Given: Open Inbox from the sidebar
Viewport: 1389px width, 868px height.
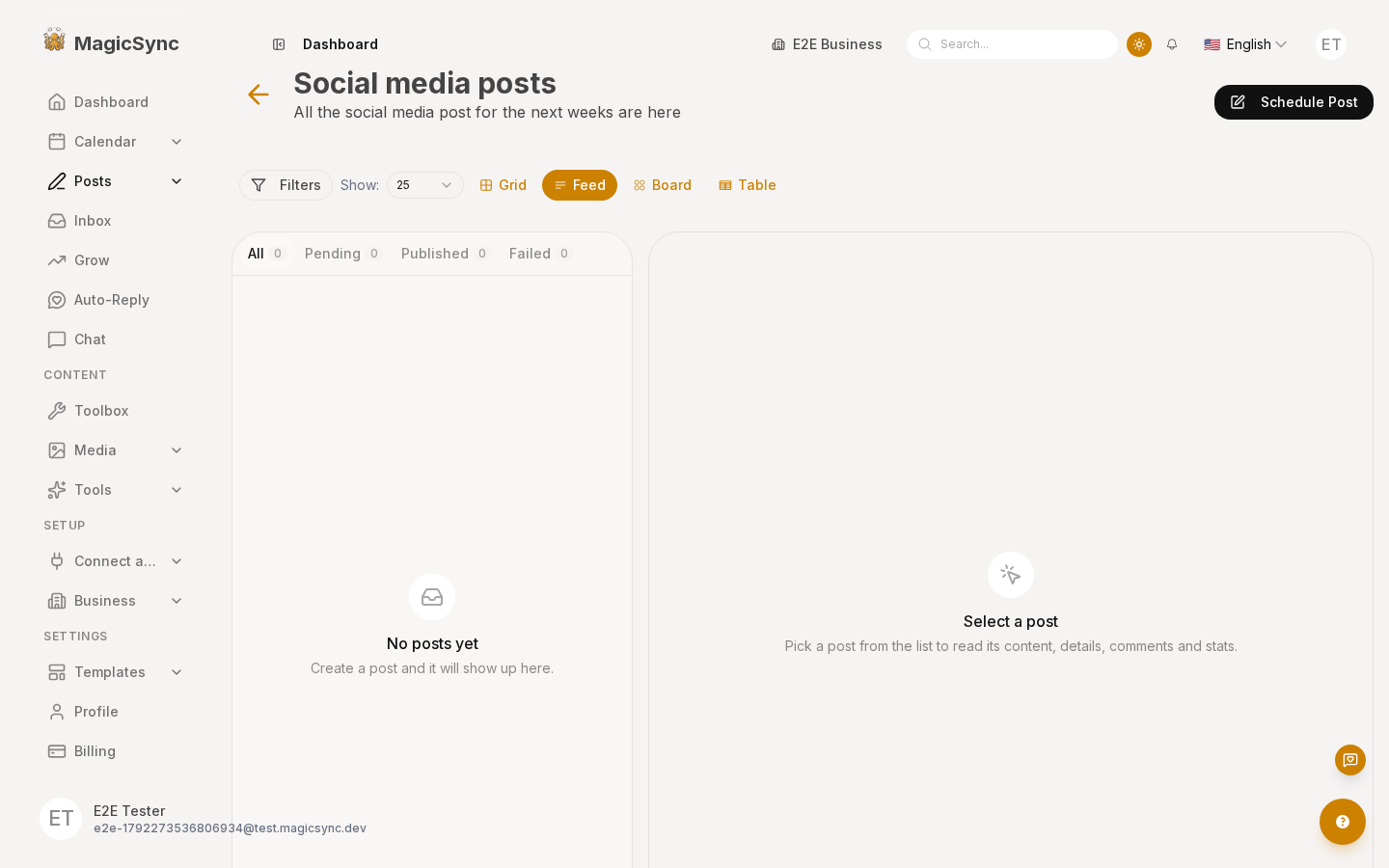Looking at the screenshot, I should pos(116,221).
